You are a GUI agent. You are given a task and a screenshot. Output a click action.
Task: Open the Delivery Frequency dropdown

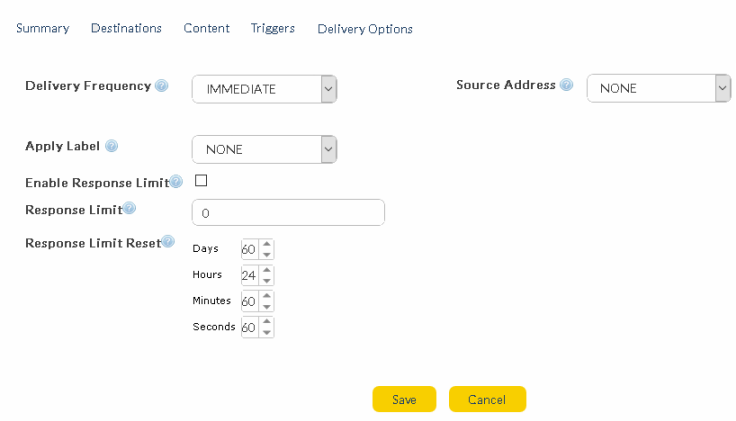click(264, 89)
